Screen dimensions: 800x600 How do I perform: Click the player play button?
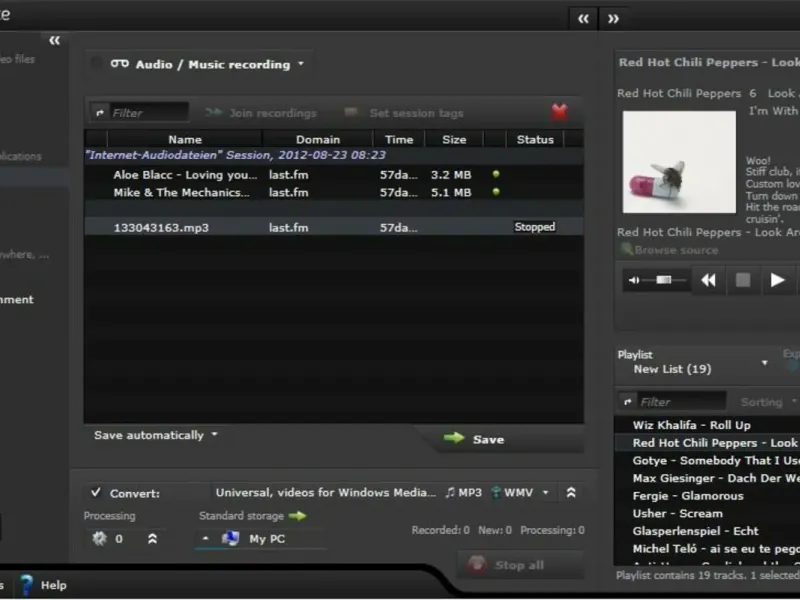tap(777, 280)
